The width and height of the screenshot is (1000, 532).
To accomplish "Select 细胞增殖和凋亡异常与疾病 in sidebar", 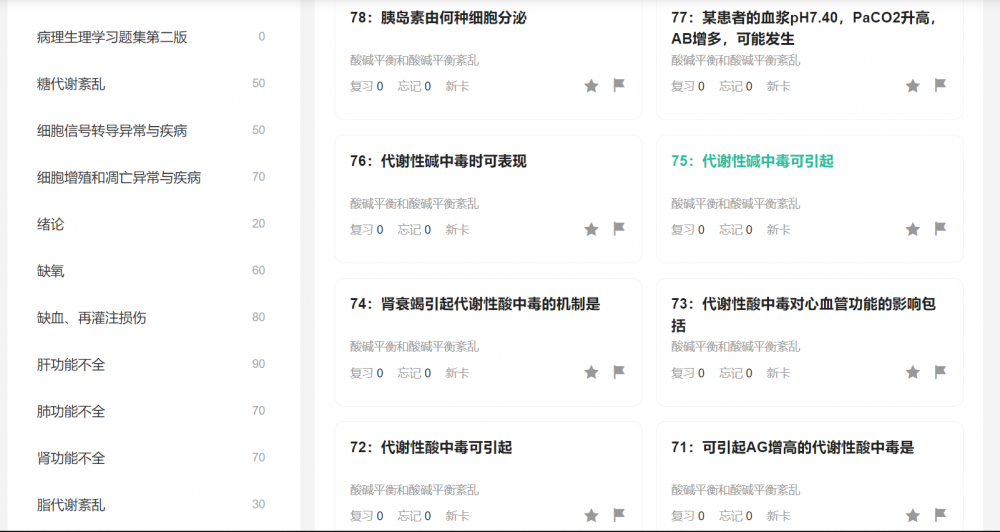I will (x=119, y=177).
